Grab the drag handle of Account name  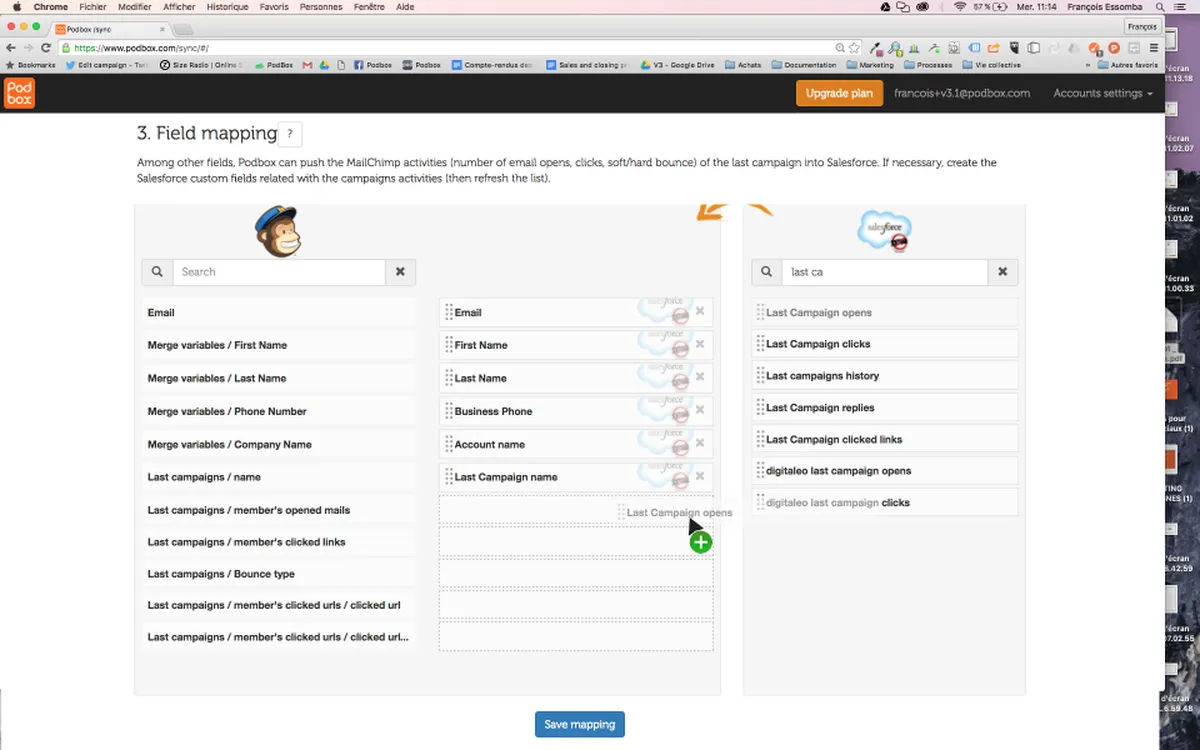pos(449,444)
